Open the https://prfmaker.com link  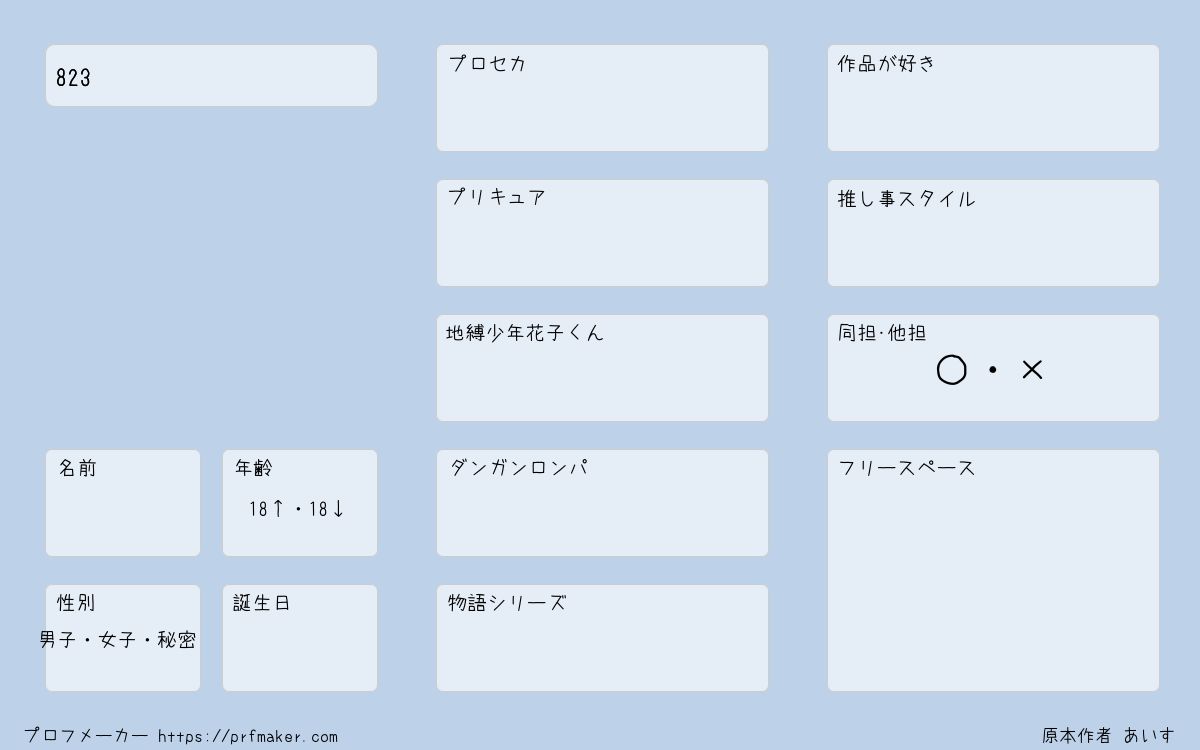(248, 737)
